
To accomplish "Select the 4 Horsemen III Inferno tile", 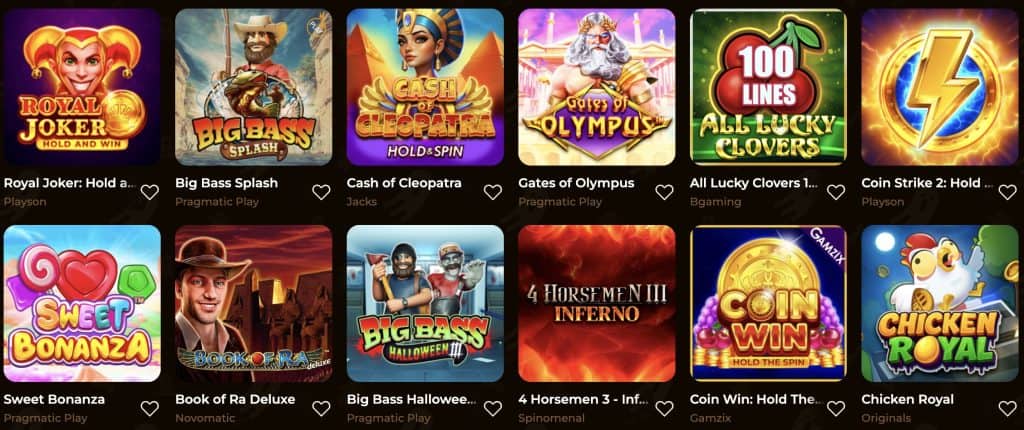I will point(597,303).
